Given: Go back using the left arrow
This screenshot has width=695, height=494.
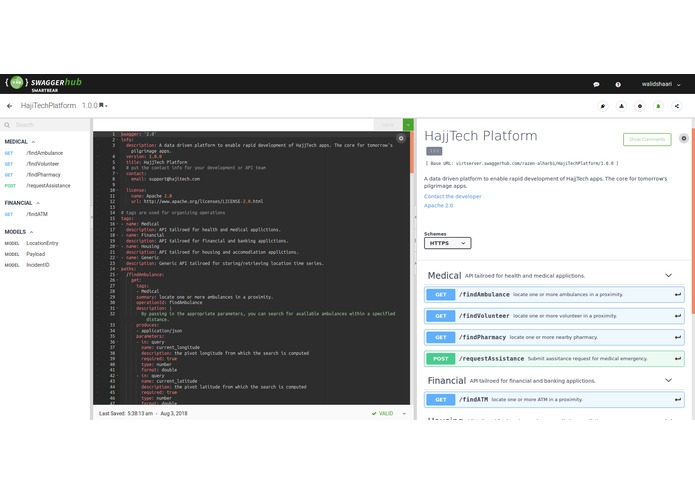Looking at the screenshot, I should pyautogui.click(x=9, y=106).
